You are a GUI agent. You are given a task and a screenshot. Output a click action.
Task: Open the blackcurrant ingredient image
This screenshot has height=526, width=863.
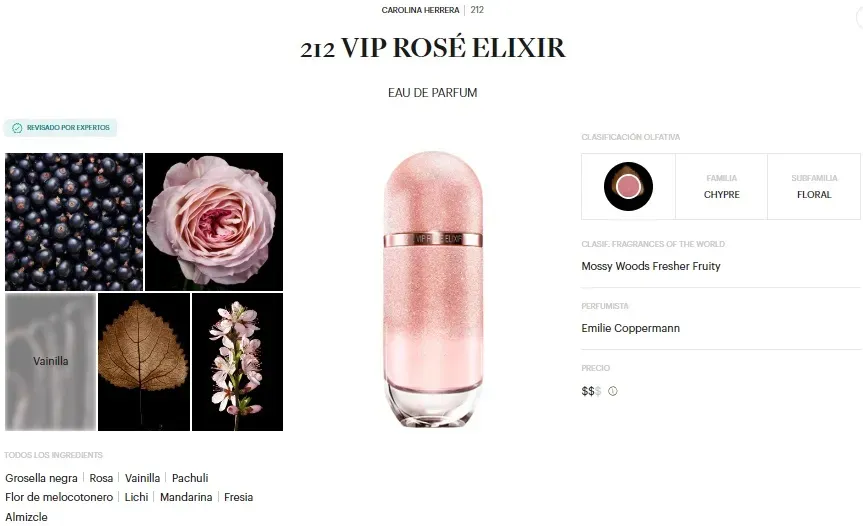pos(74,222)
